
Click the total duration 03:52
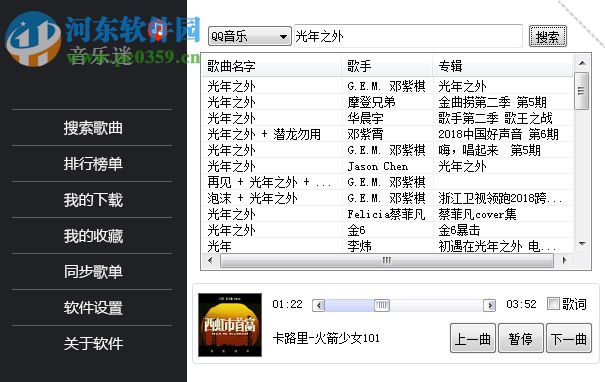tap(521, 304)
